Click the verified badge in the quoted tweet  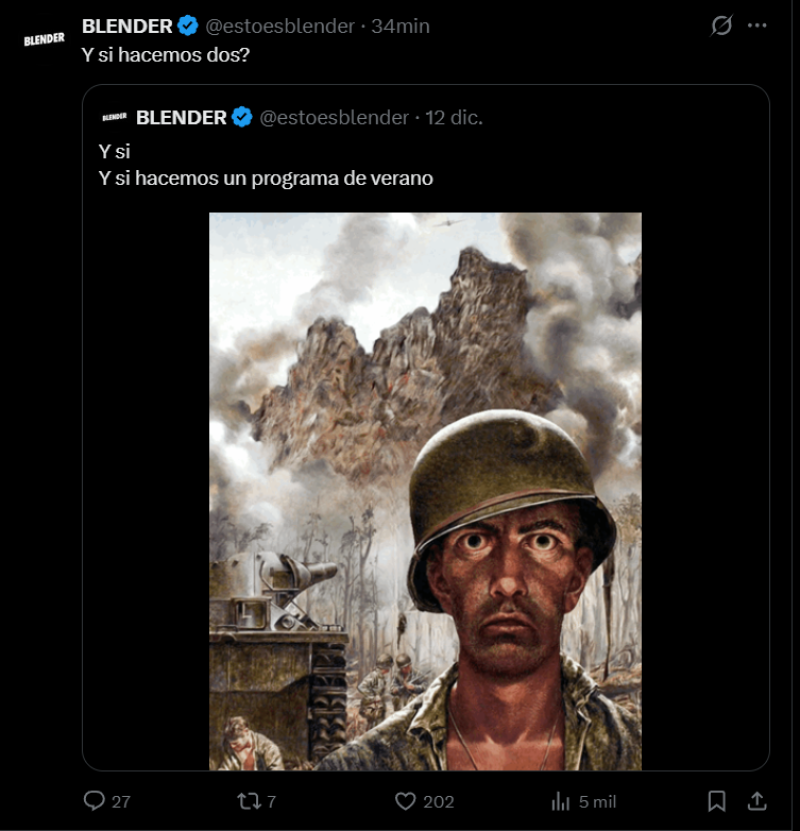pos(241,117)
